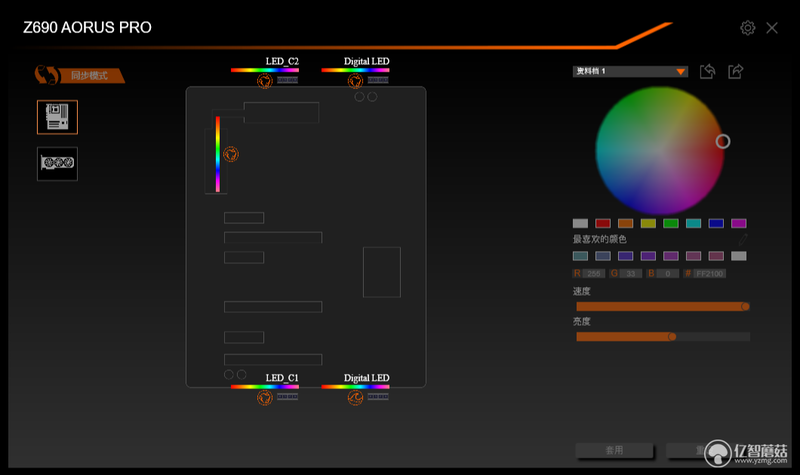The width and height of the screenshot is (800, 475).
Task: Pick the orange preset color swatch
Action: [626, 223]
